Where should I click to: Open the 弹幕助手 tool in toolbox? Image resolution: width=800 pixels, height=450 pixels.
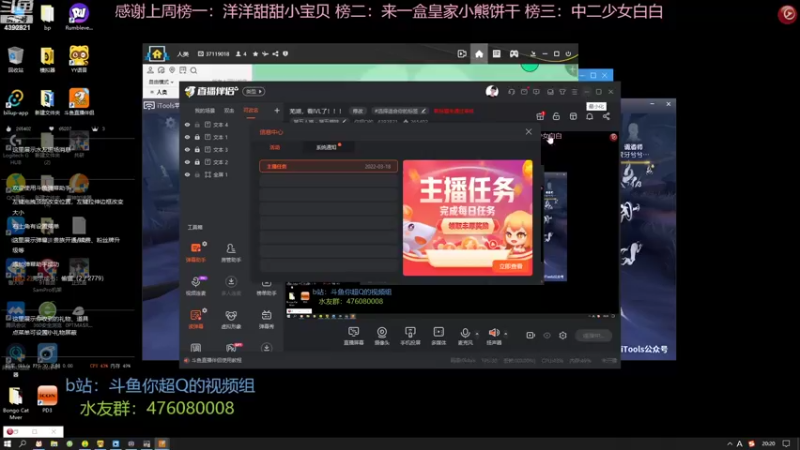[x=196, y=252]
